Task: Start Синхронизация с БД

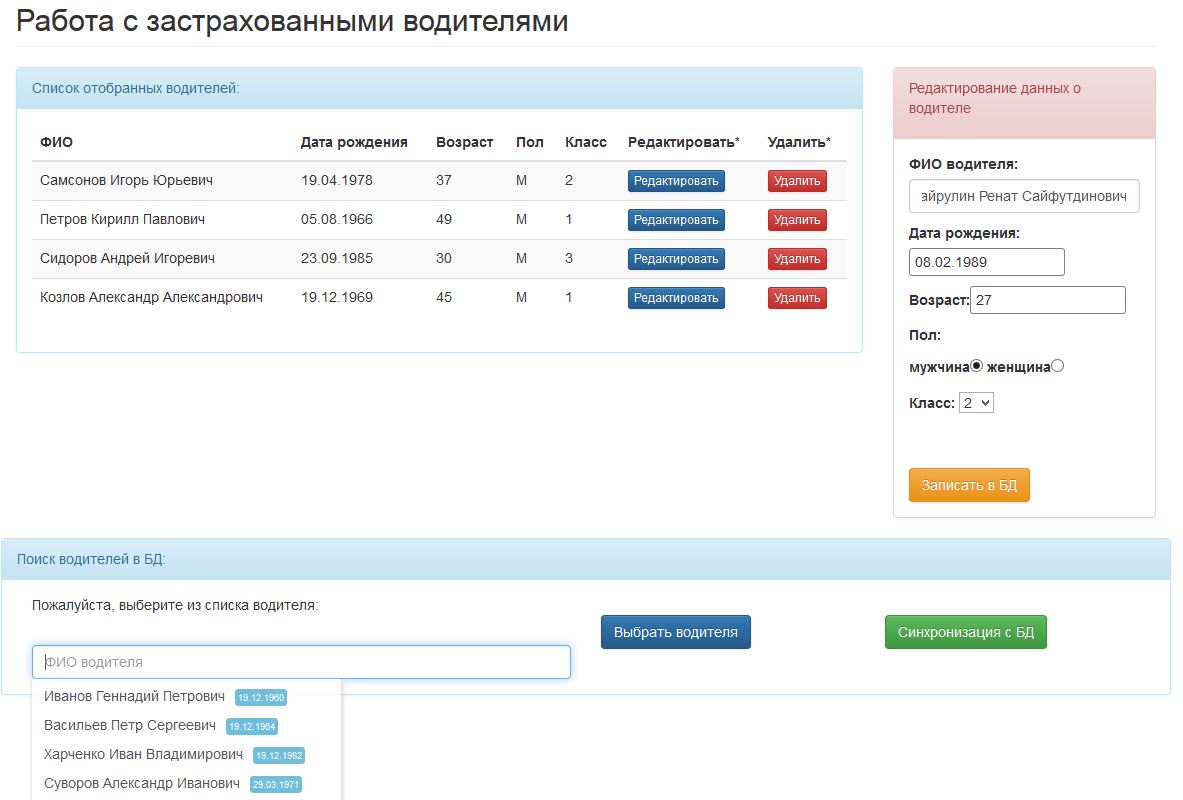Action: pos(966,632)
